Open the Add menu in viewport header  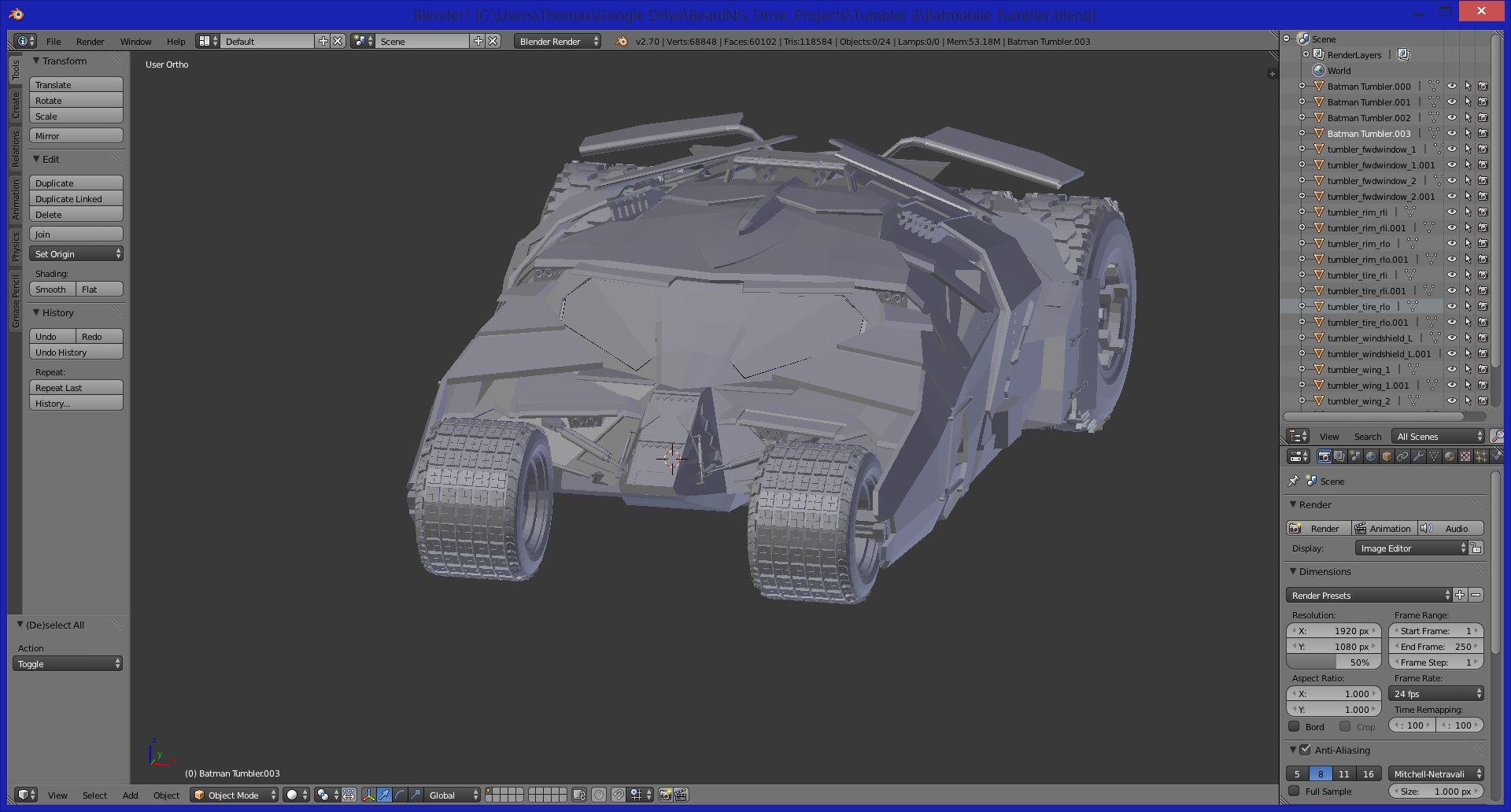click(131, 795)
